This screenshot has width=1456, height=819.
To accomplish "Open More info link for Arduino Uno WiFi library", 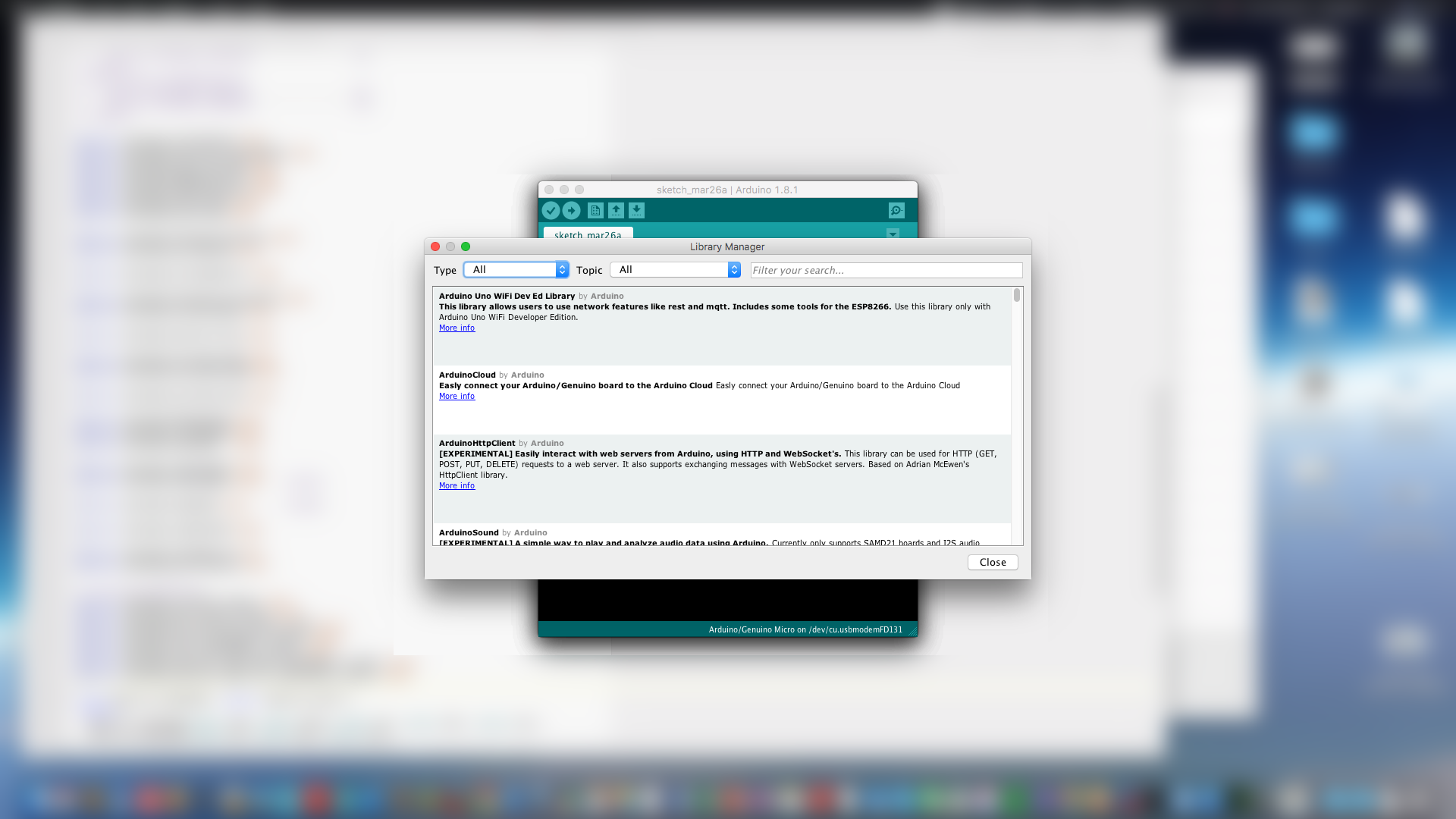I will (457, 328).
